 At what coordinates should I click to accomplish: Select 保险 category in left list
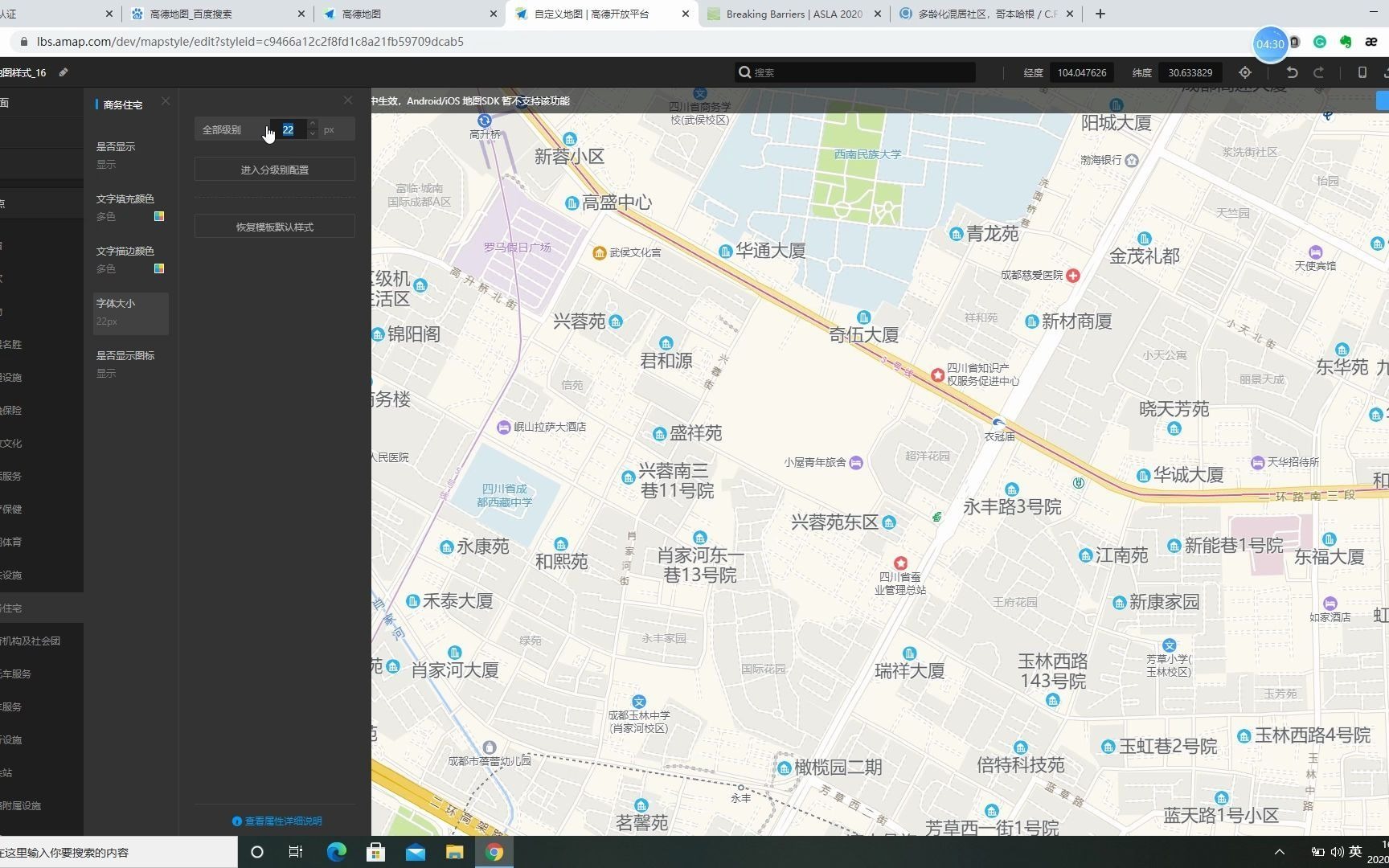tap(42, 411)
